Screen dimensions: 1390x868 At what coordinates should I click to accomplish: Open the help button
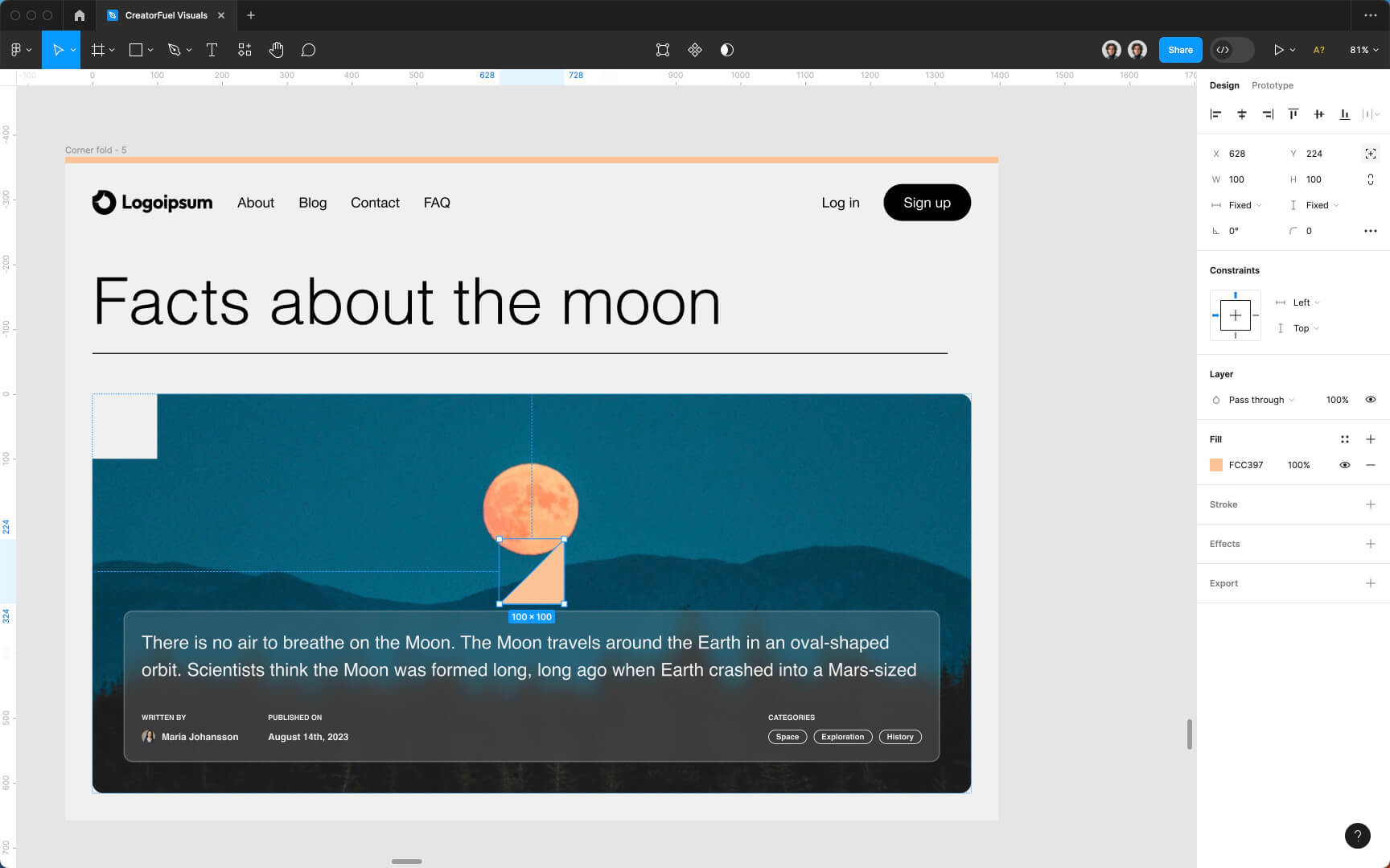pos(1357,836)
